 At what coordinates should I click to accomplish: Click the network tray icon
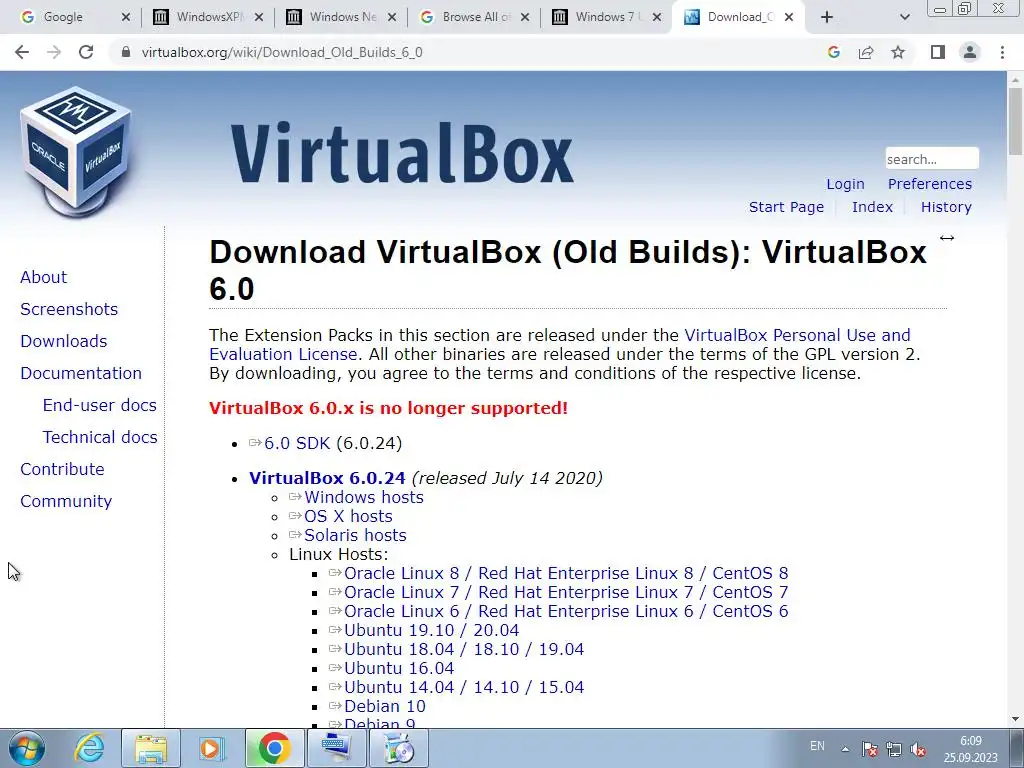click(893, 749)
